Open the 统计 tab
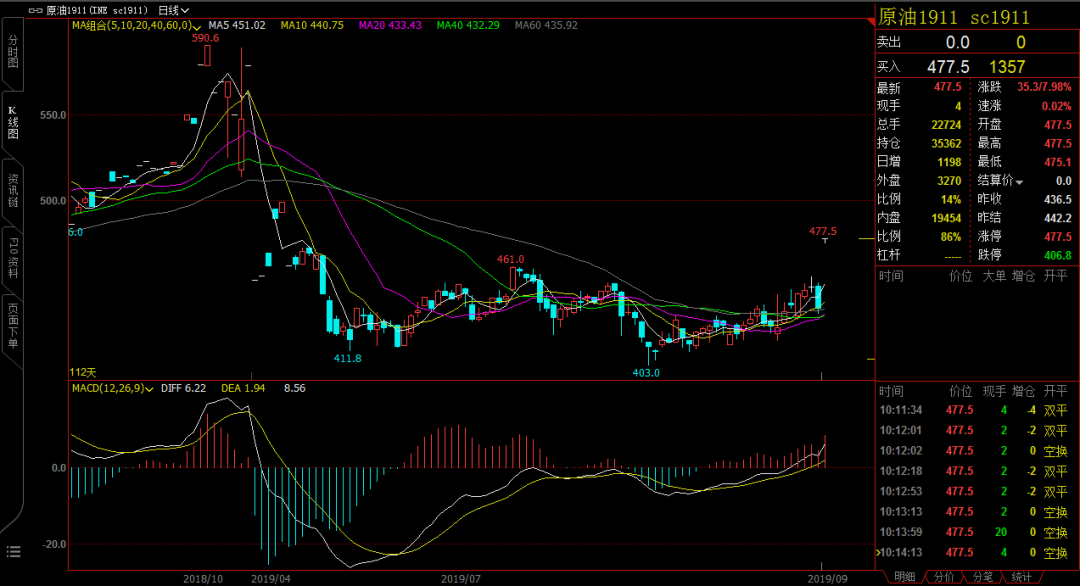 [x=1021, y=577]
